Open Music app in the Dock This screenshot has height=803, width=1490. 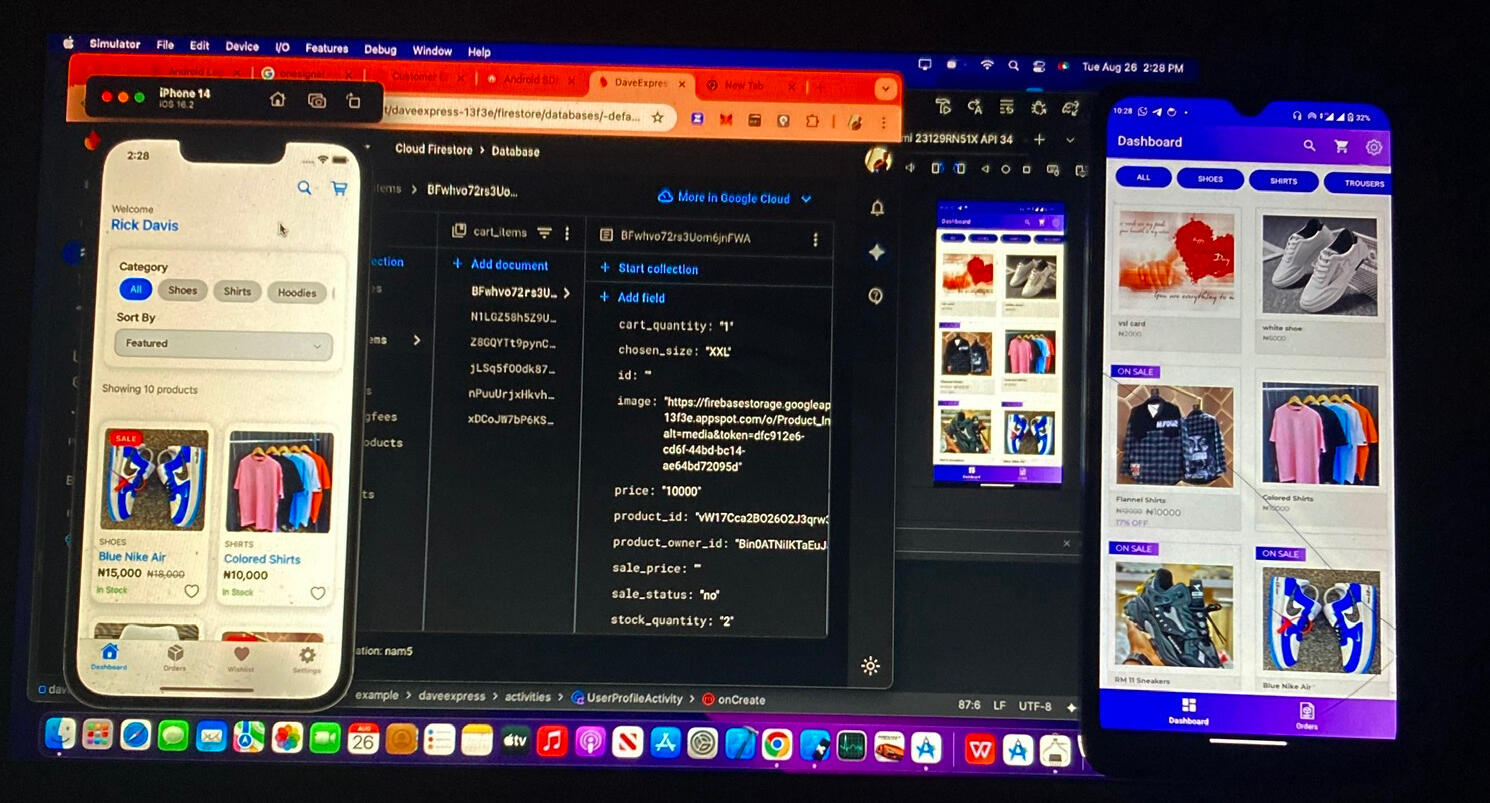coord(551,741)
